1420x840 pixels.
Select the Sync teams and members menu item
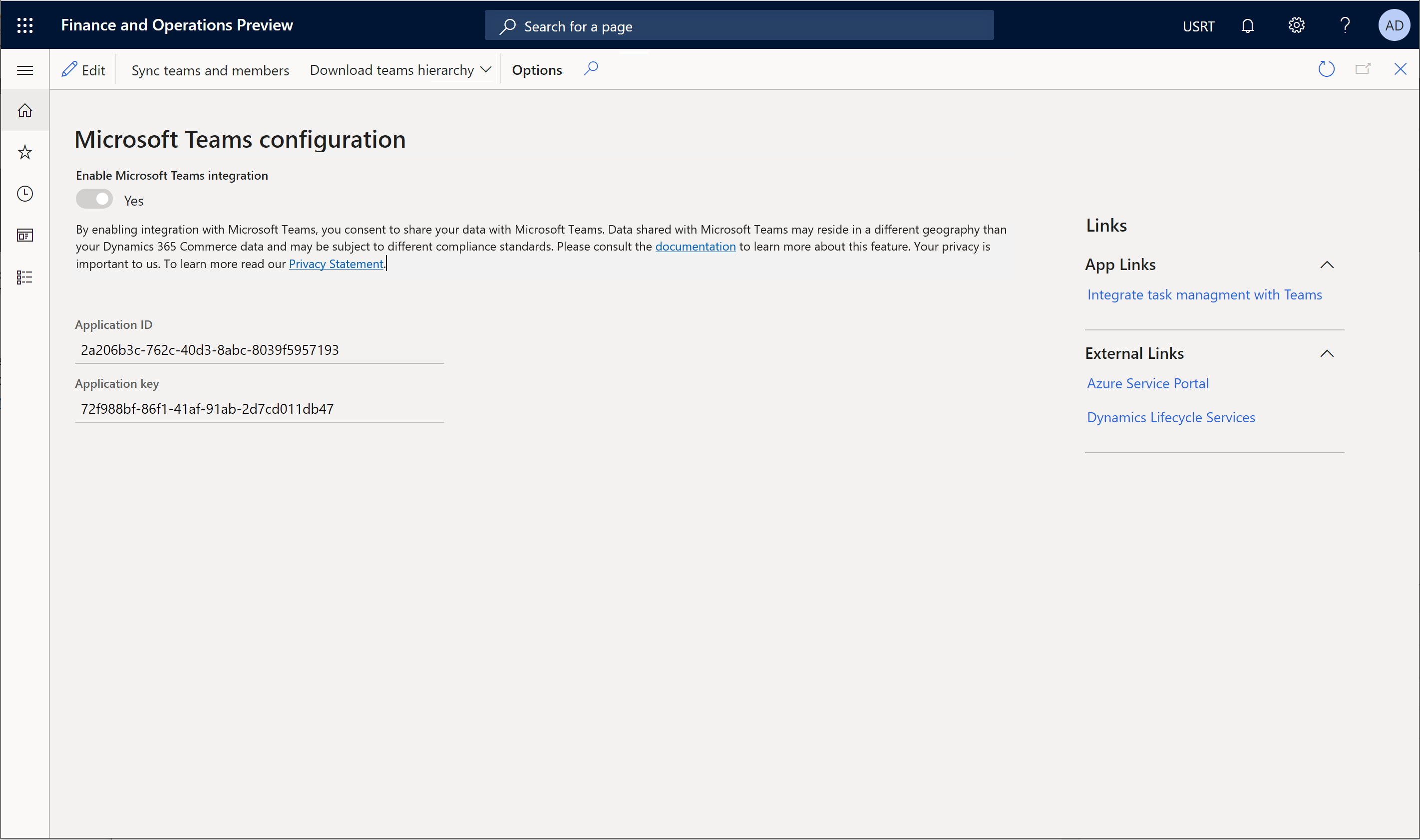pyautogui.click(x=210, y=69)
